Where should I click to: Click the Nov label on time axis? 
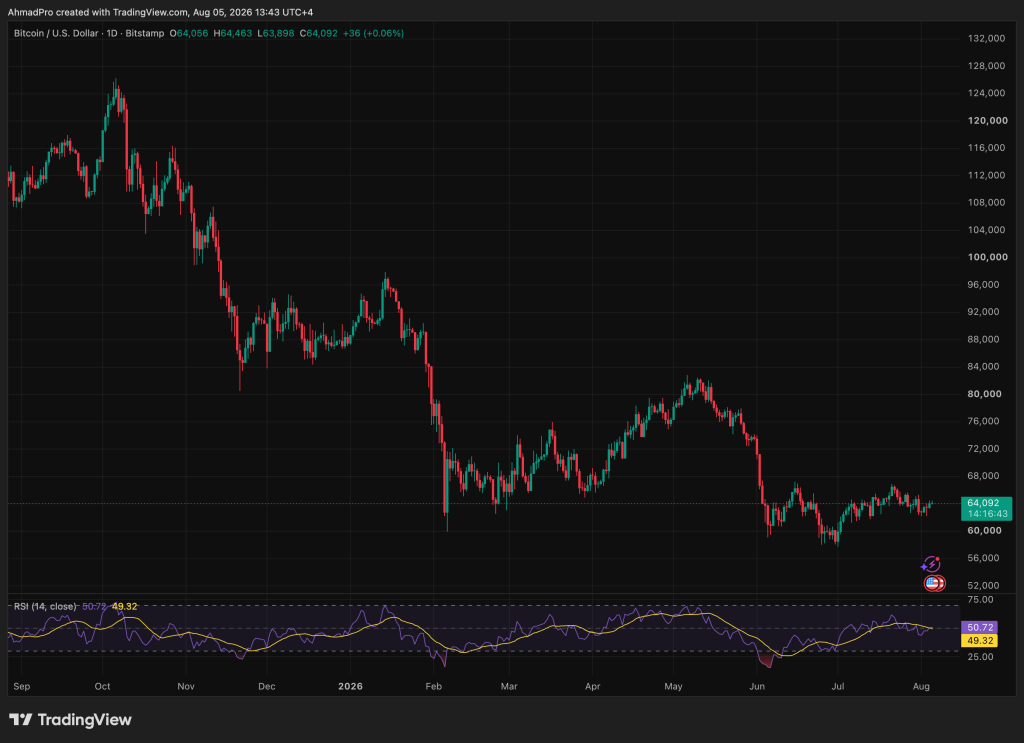pyautogui.click(x=186, y=686)
